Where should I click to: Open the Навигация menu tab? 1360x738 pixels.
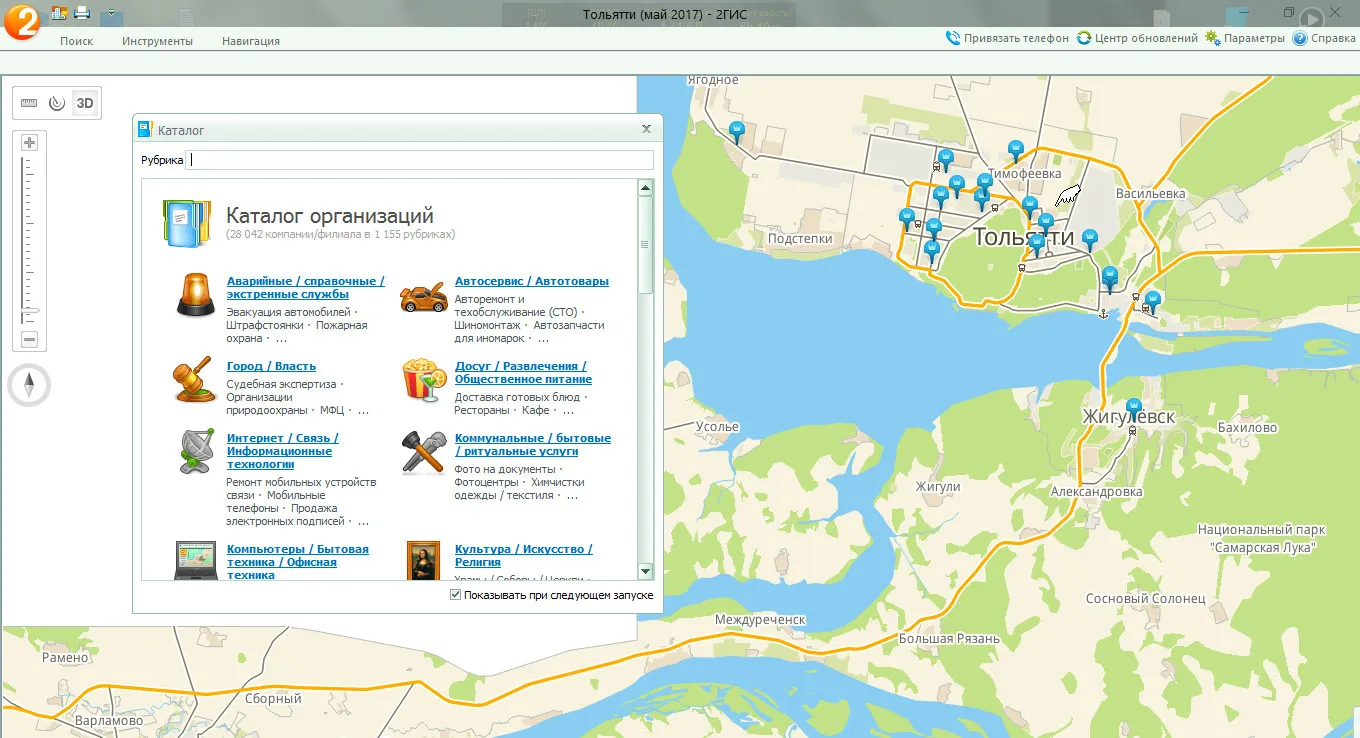pyautogui.click(x=251, y=41)
